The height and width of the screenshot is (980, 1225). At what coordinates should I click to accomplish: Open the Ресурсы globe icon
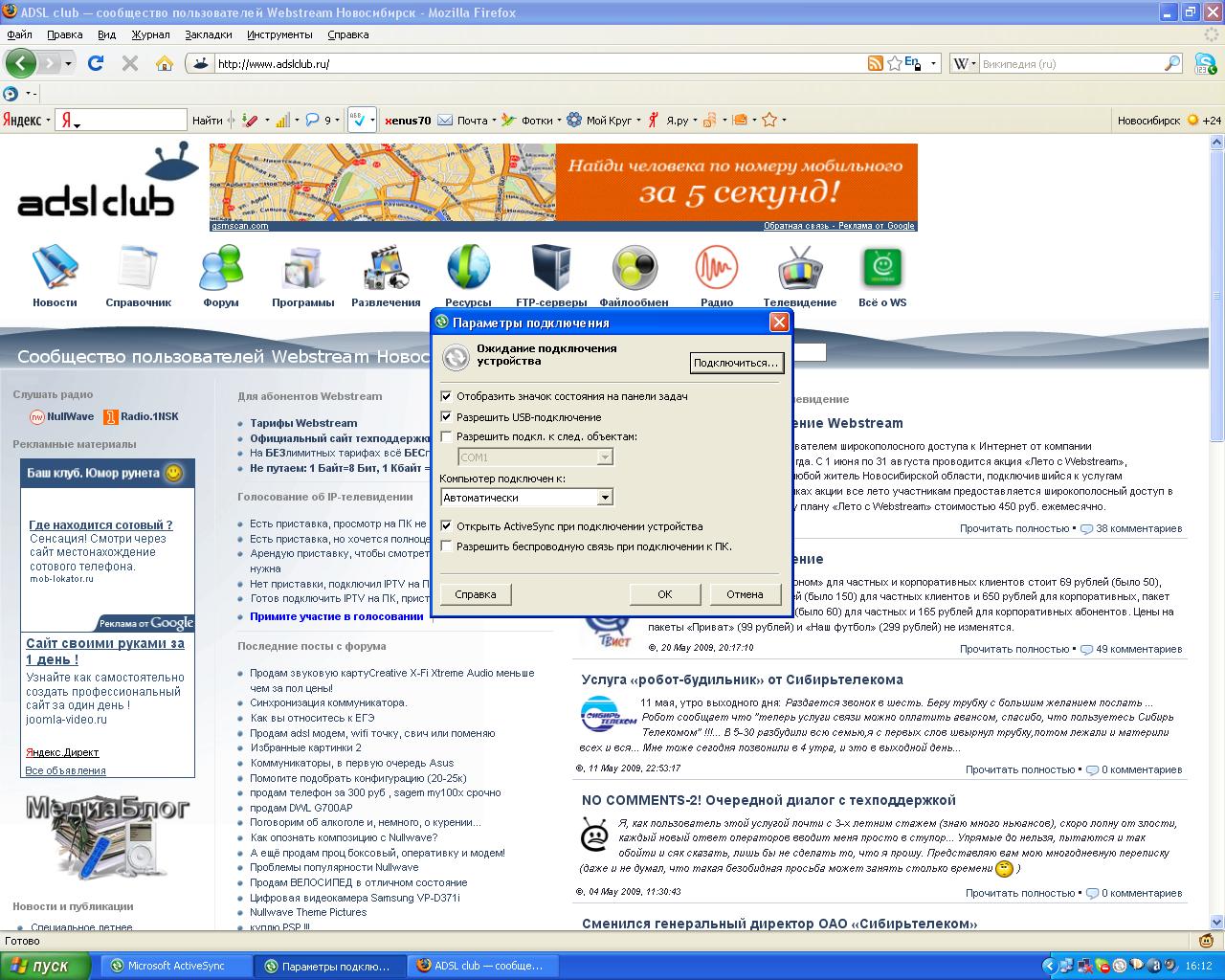(x=468, y=268)
